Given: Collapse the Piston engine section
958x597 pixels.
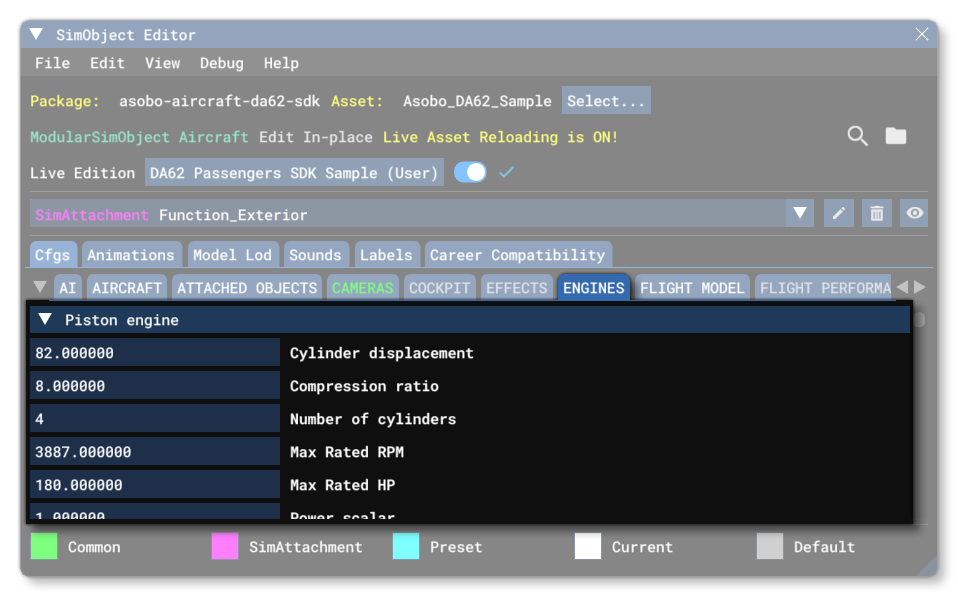Looking at the screenshot, I should 43,319.
